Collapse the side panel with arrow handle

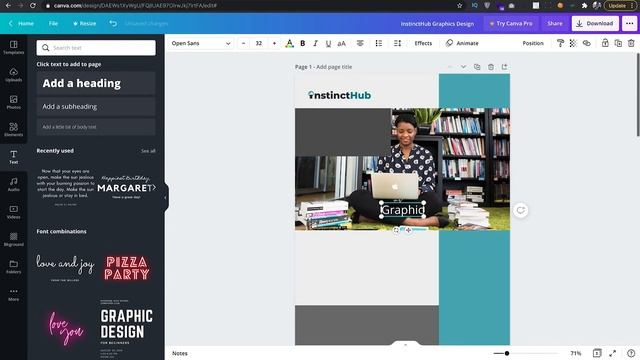(165, 198)
